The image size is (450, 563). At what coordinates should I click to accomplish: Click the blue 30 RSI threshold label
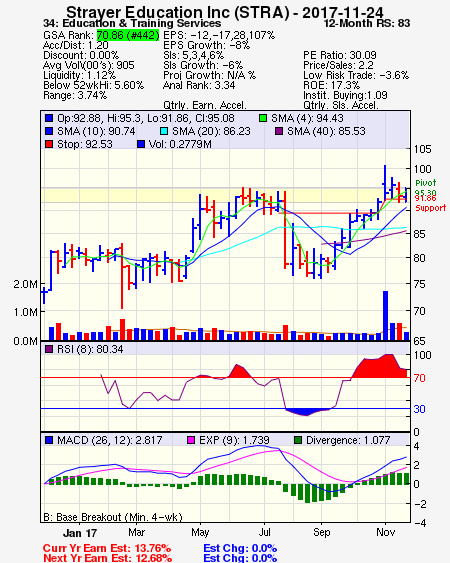click(x=419, y=409)
